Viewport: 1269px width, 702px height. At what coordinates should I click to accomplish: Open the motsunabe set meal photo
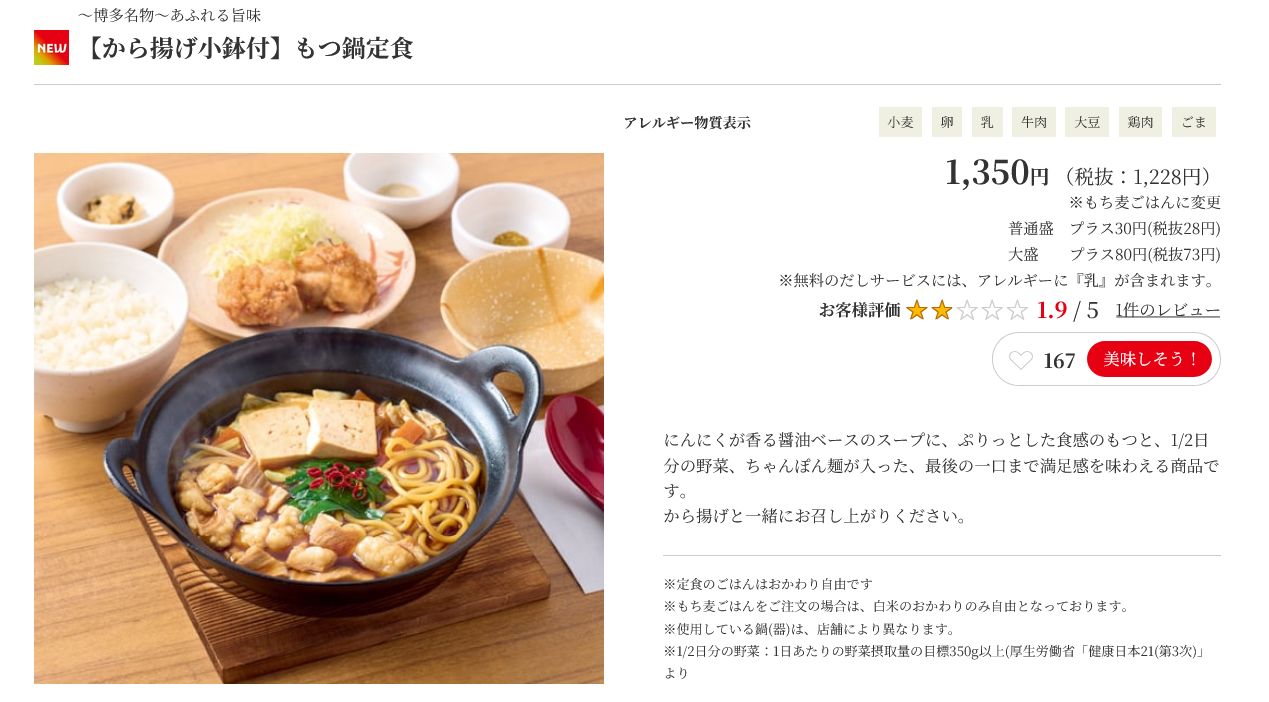click(319, 418)
